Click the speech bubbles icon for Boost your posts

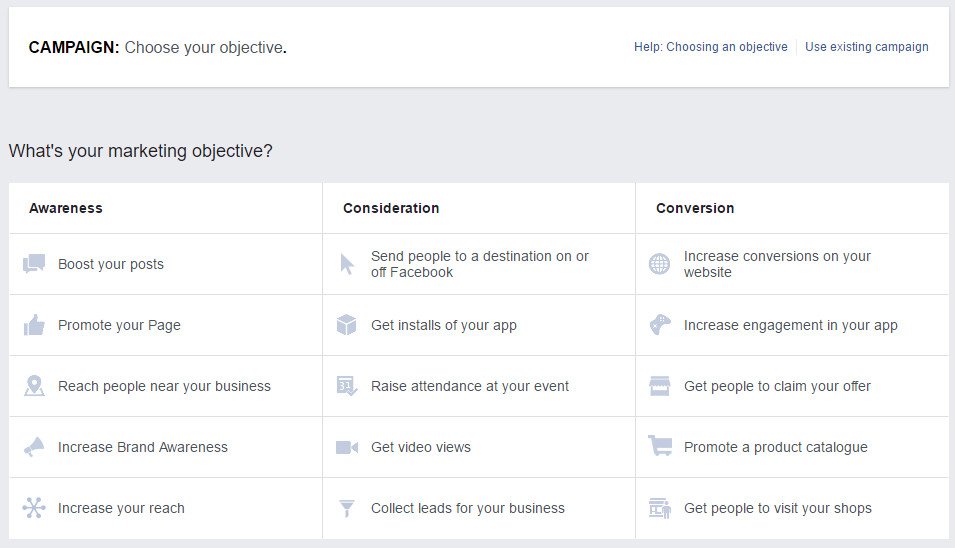[x=34, y=264]
